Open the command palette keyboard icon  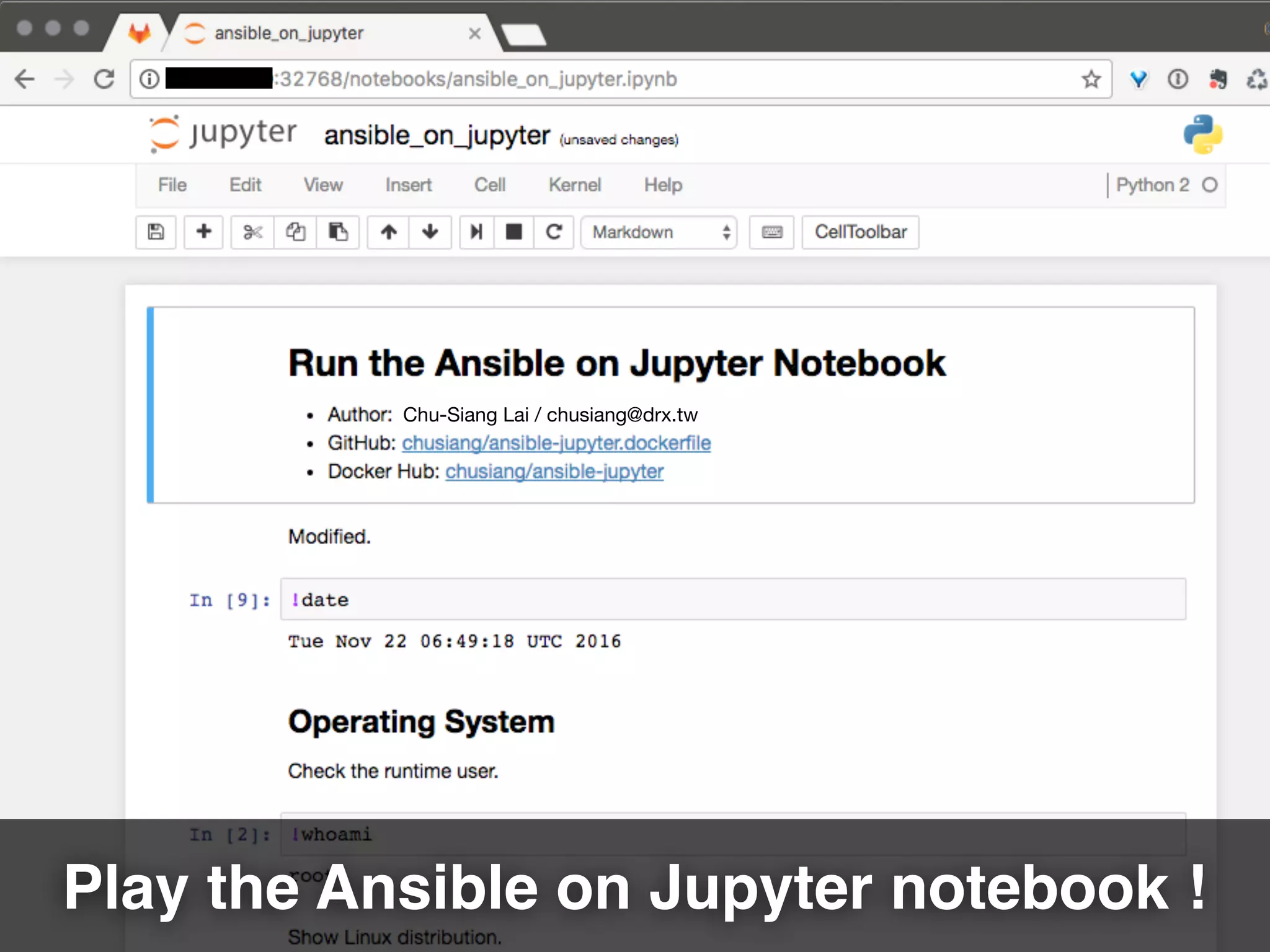point(771,232)
